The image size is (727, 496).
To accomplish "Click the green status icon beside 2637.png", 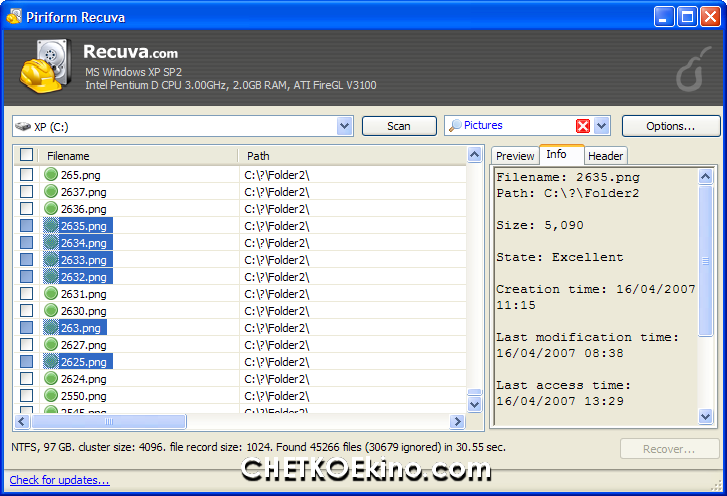I will [x=51, y=191].
